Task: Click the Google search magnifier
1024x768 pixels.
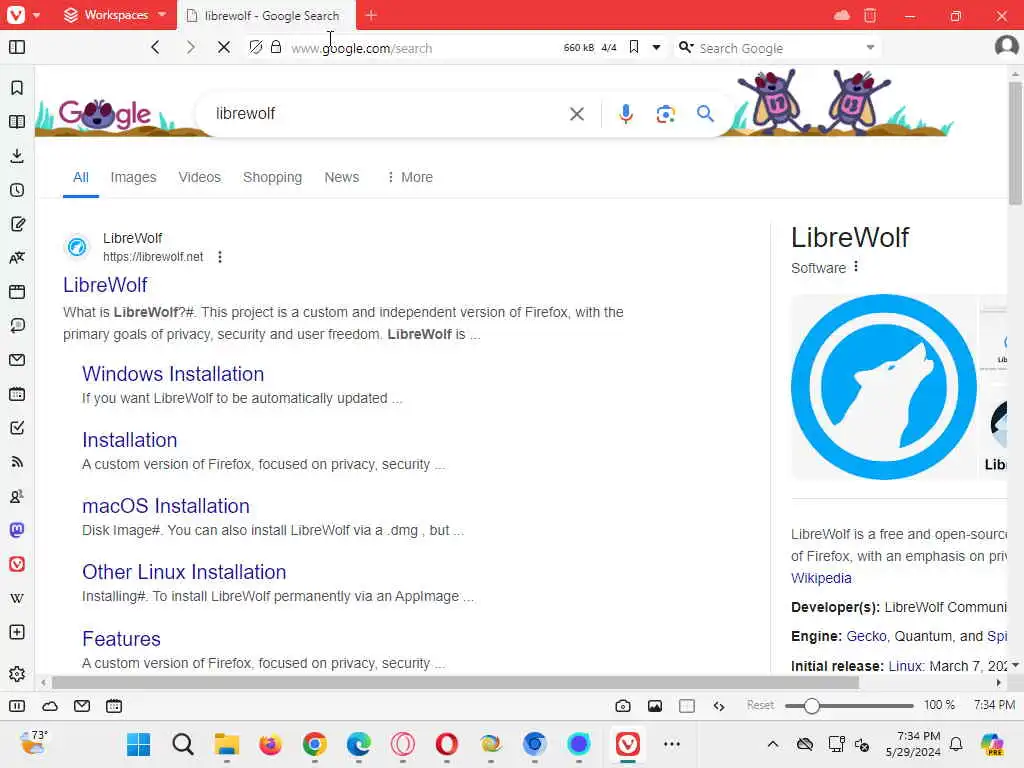Action: (x=705, y=114)
